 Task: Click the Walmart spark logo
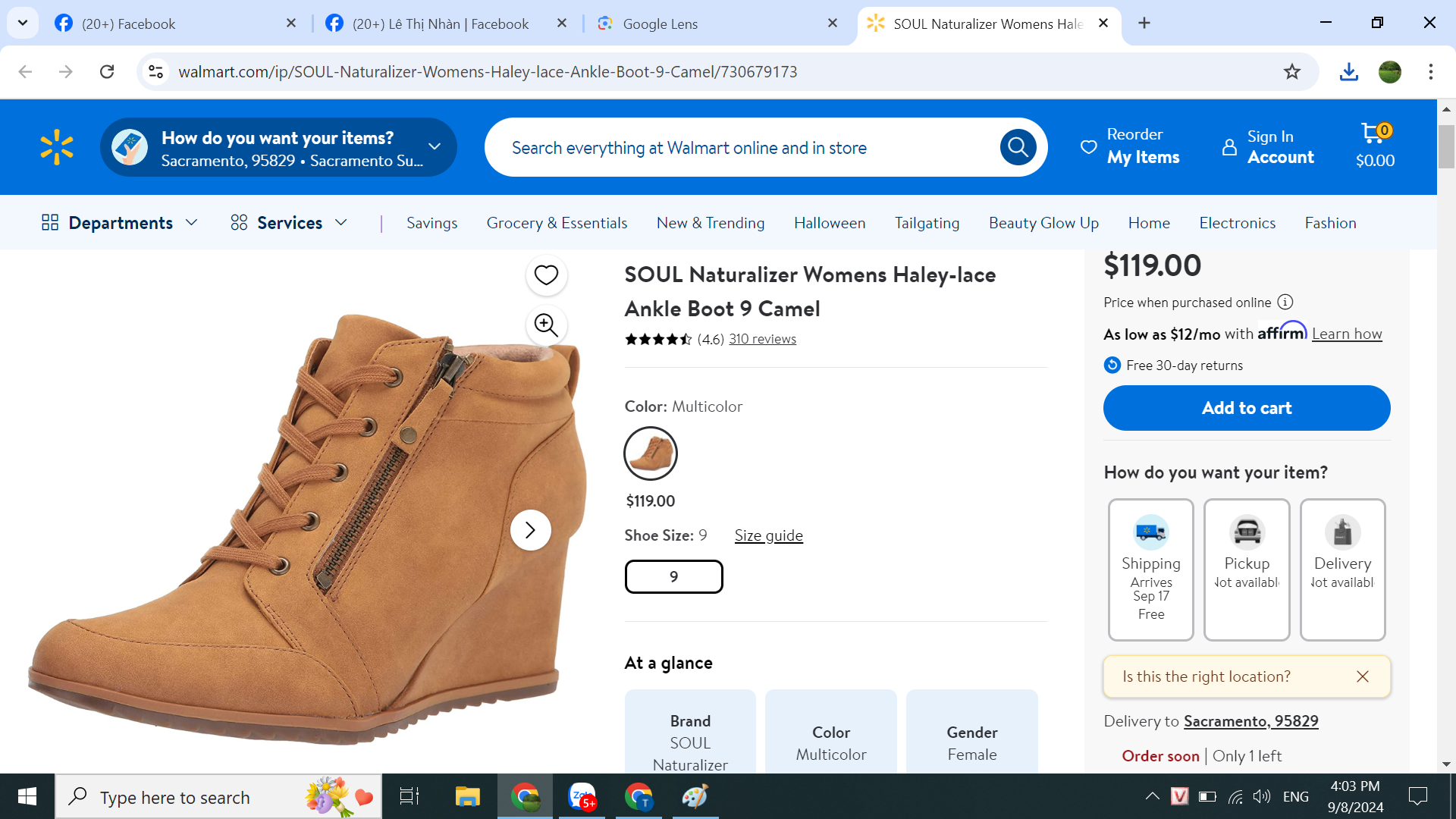[57, 147]
